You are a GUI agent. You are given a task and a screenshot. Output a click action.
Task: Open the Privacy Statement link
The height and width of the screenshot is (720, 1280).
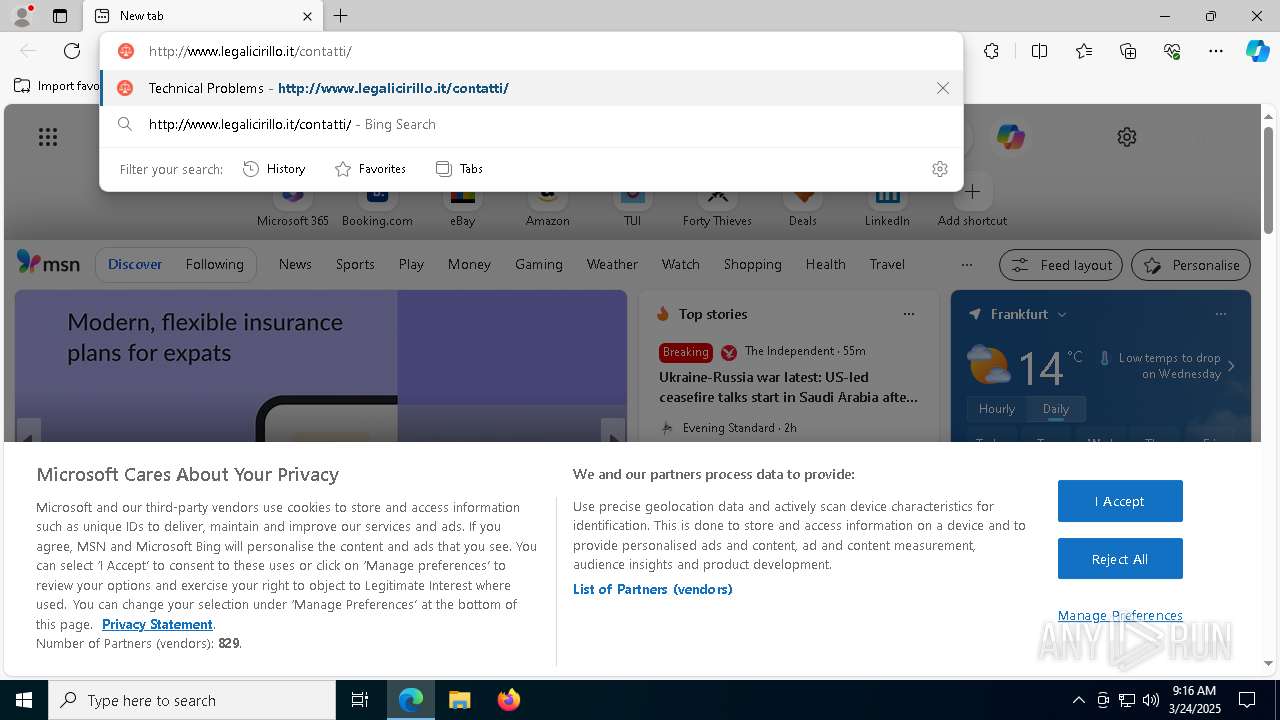[x=157, y=624]
